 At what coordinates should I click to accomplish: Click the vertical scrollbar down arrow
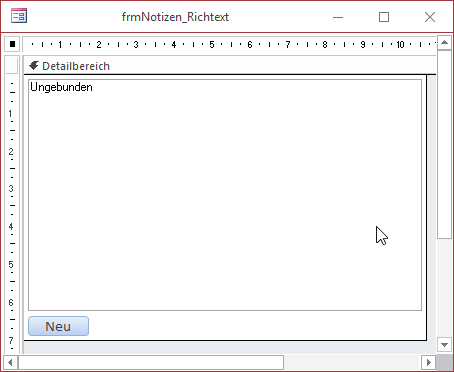(x=444, y=345)
